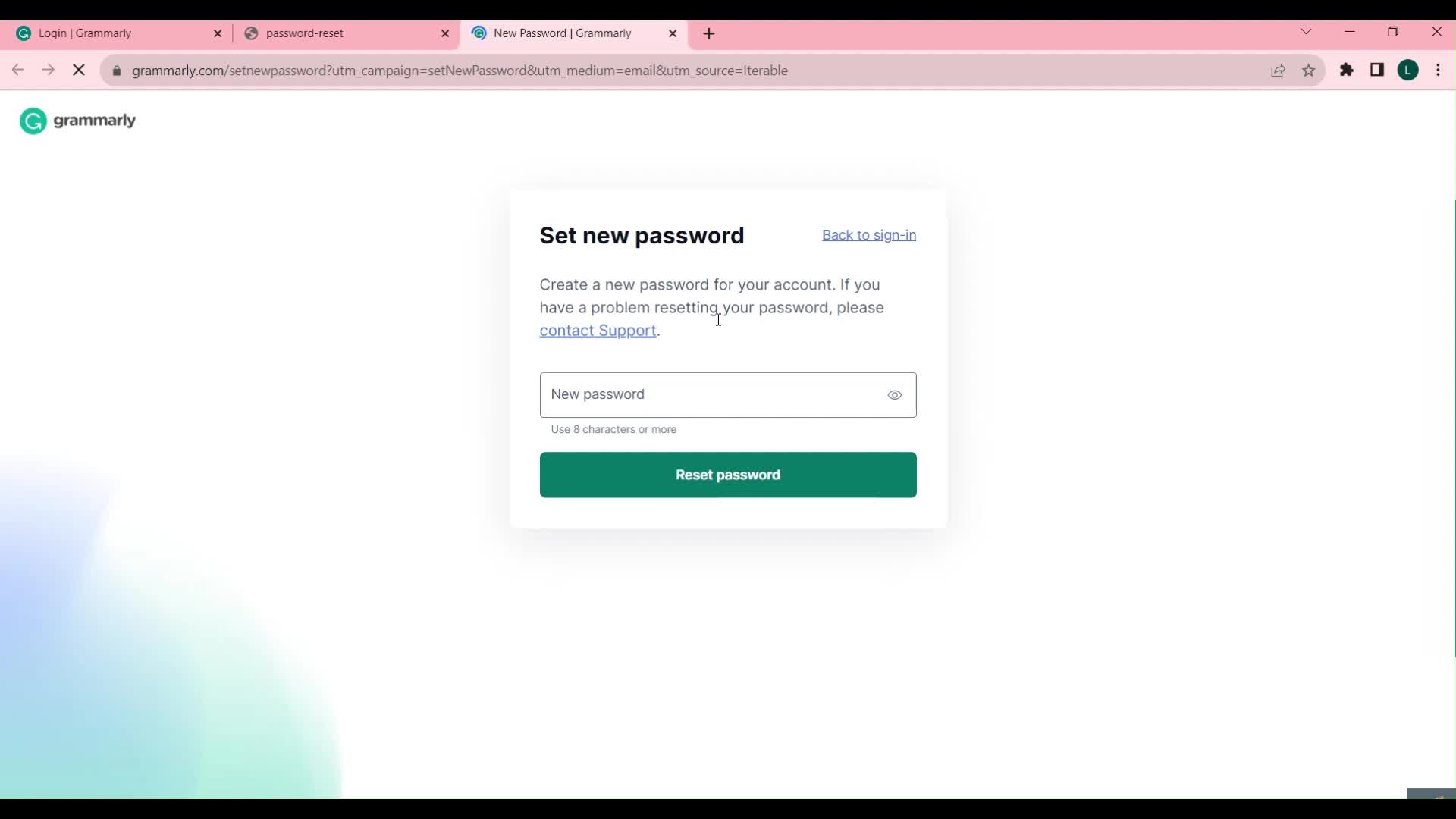Toggle the password-reset tab close

pos(446,33)
